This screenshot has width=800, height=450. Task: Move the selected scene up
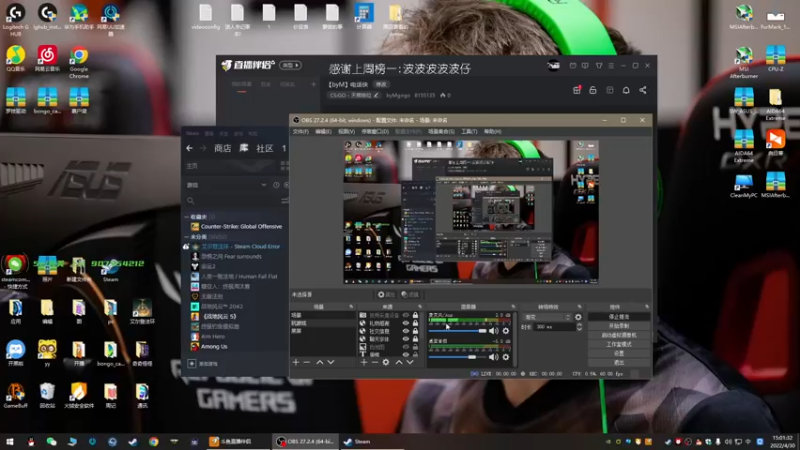(x=320, y=362)
